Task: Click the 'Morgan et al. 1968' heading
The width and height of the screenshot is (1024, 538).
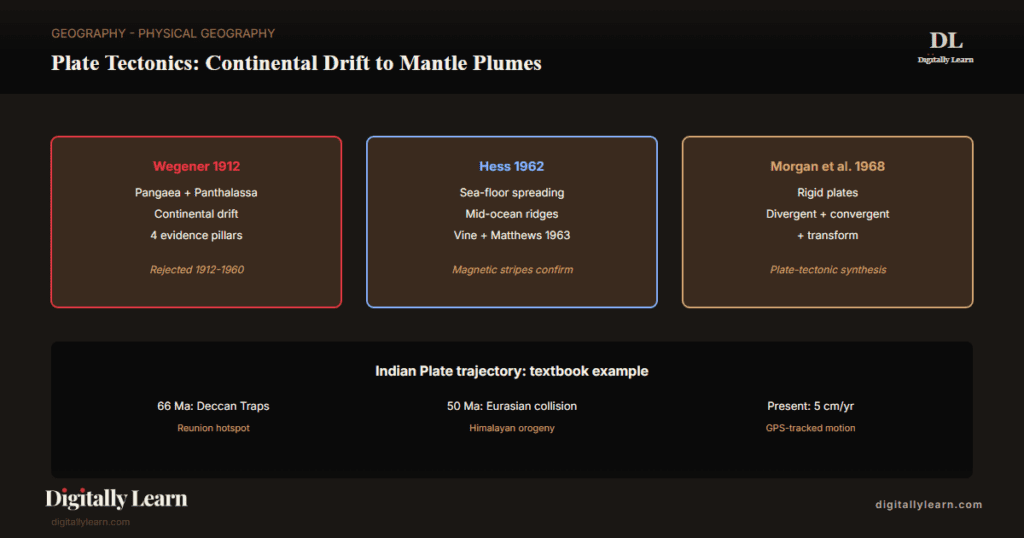Action: click(827, 166)
